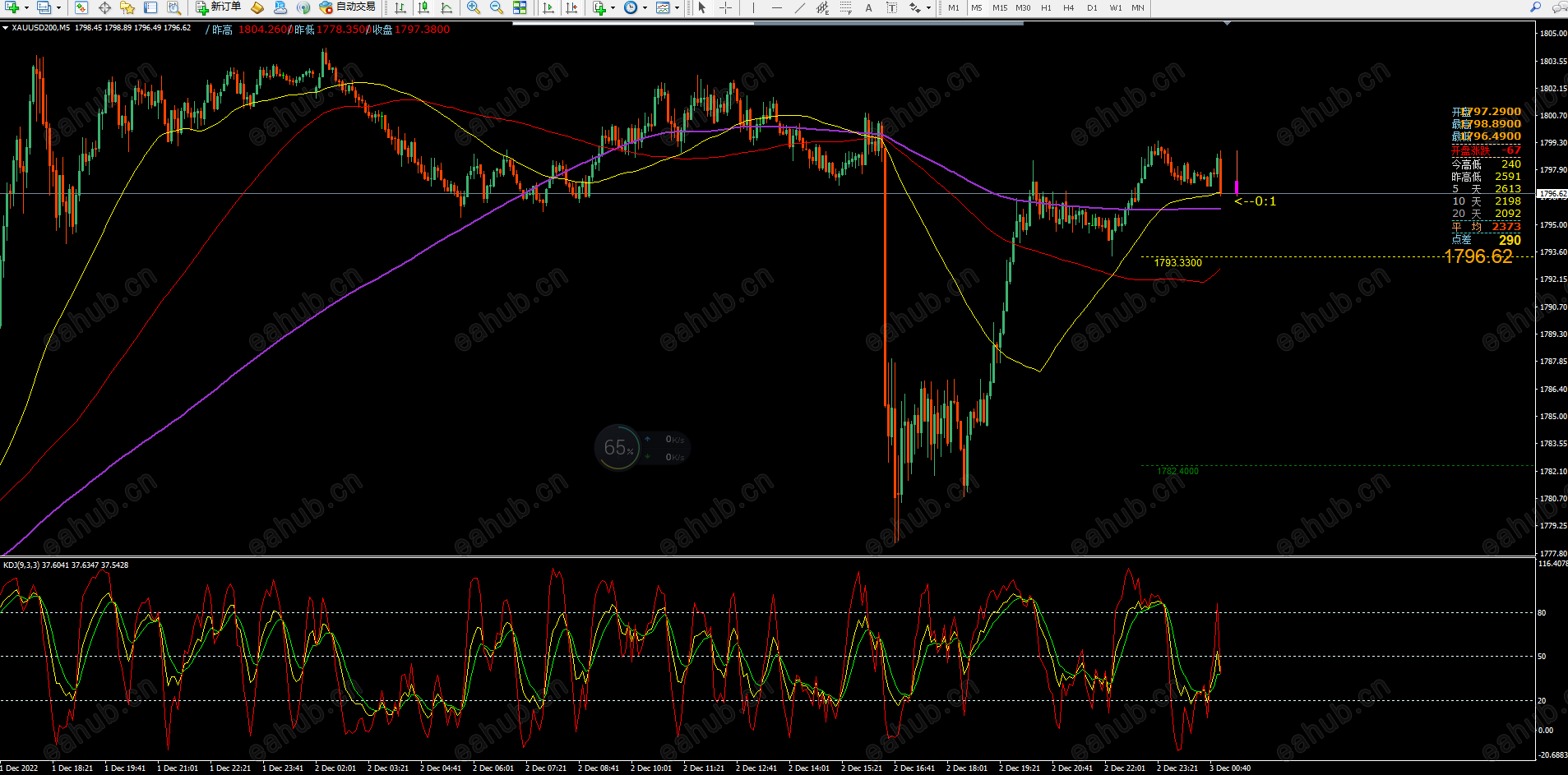Select the M15 timeframe
1568x775 pixels.
1000,7
